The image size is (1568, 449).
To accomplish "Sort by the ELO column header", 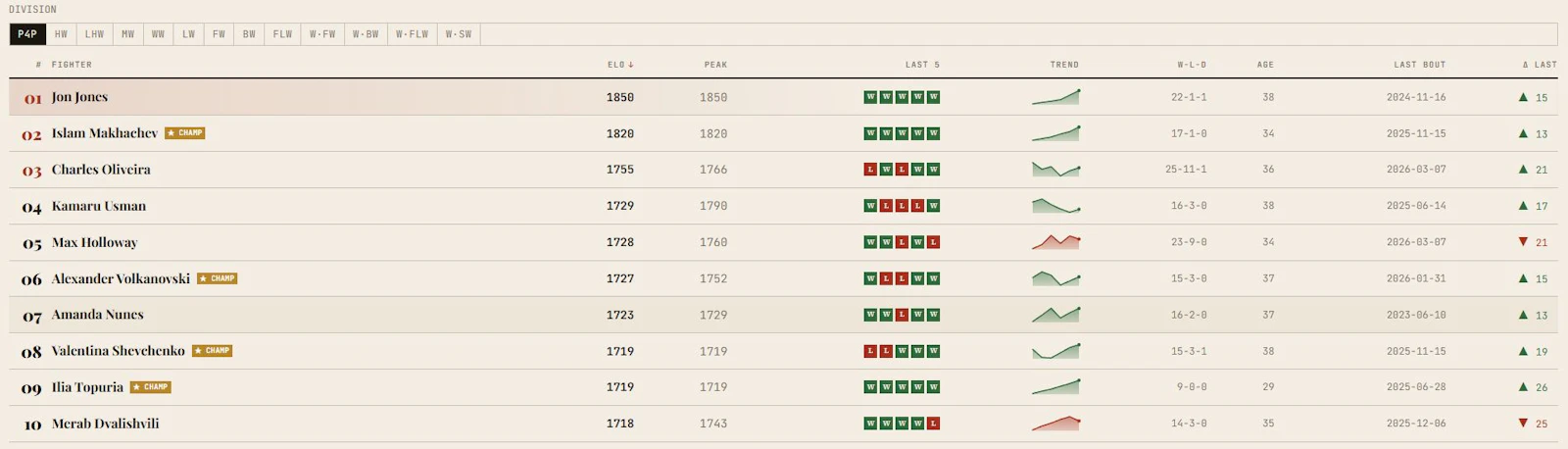I will tap(620, 65).
